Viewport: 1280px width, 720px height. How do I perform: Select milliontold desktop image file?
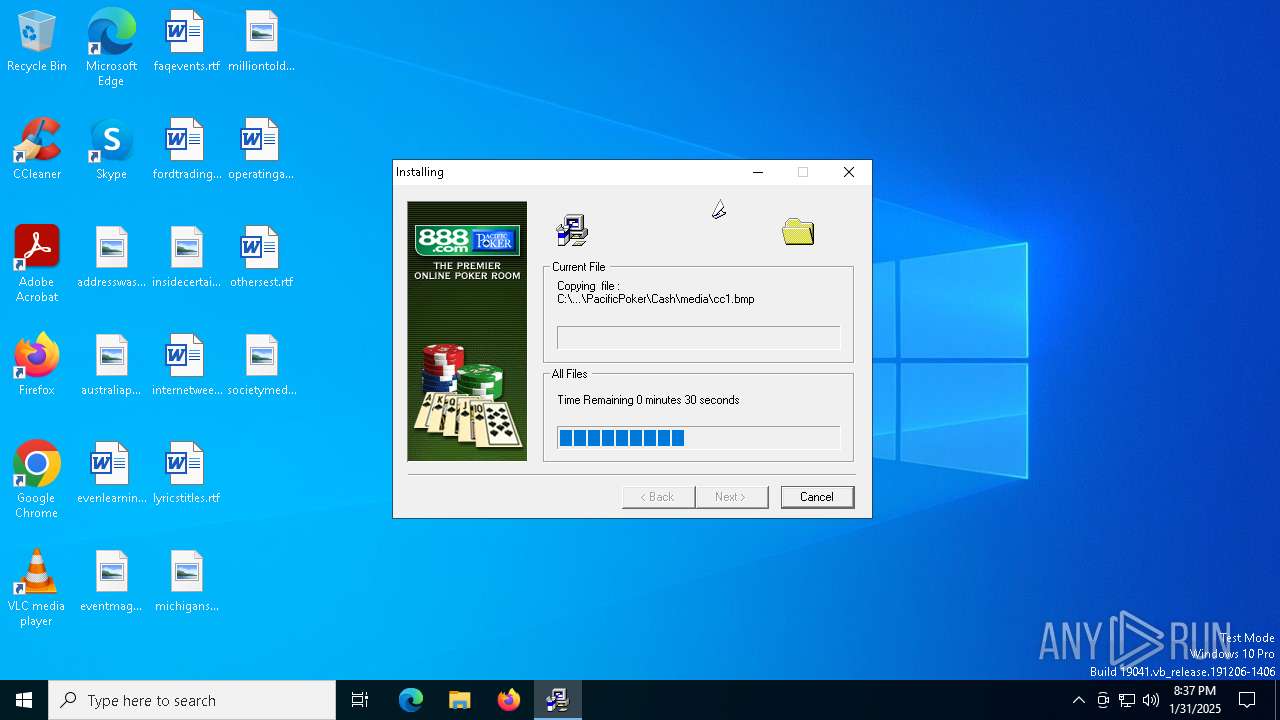(x=261, y=41)
